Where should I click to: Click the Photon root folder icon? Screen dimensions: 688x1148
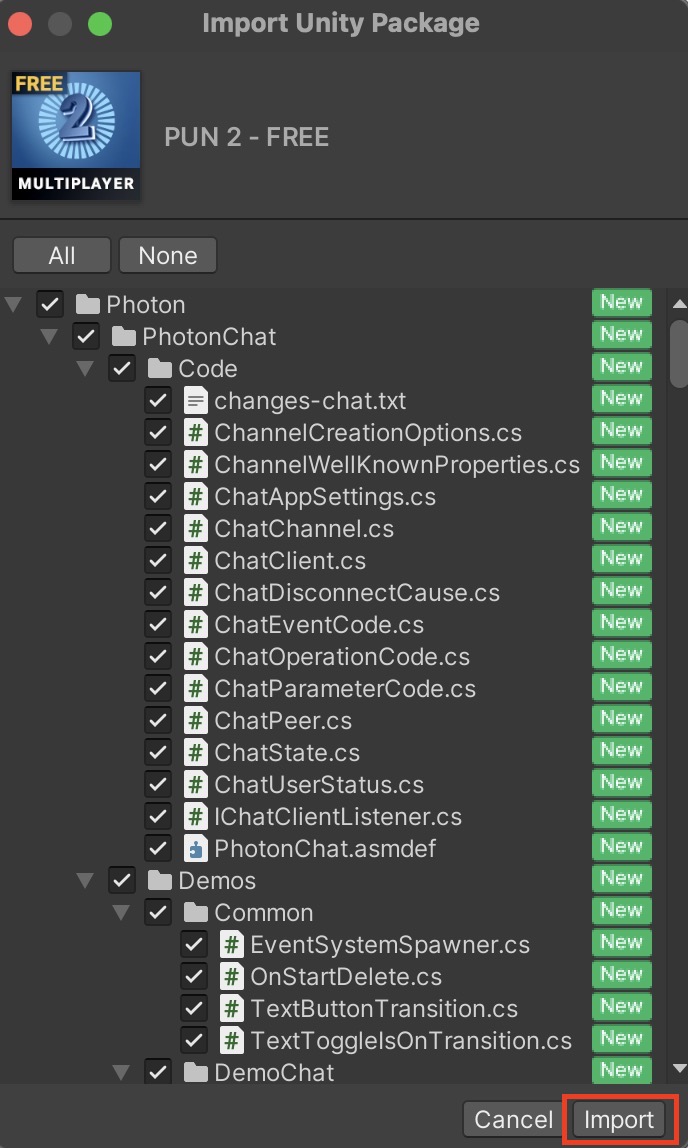(x=88, y=304)
